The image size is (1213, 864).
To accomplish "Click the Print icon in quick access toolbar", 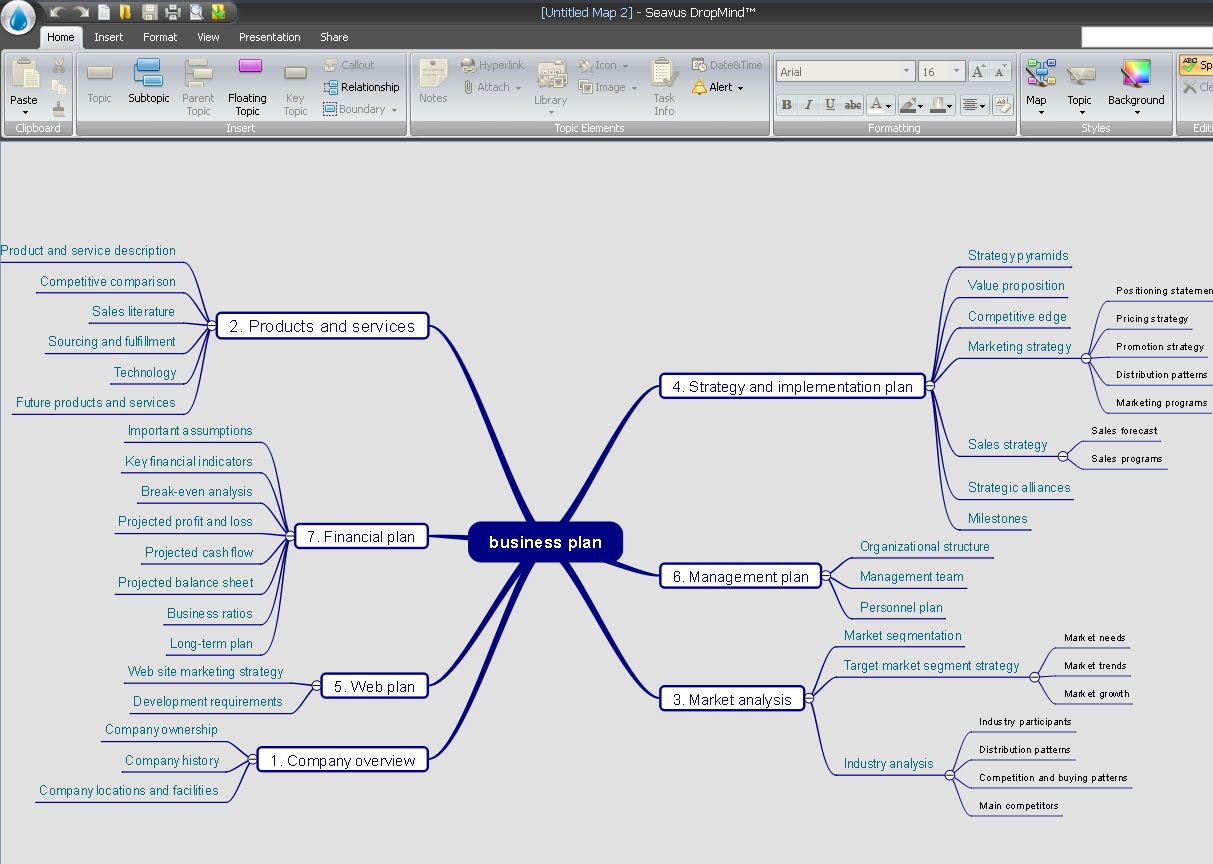I will click(173, 12).
